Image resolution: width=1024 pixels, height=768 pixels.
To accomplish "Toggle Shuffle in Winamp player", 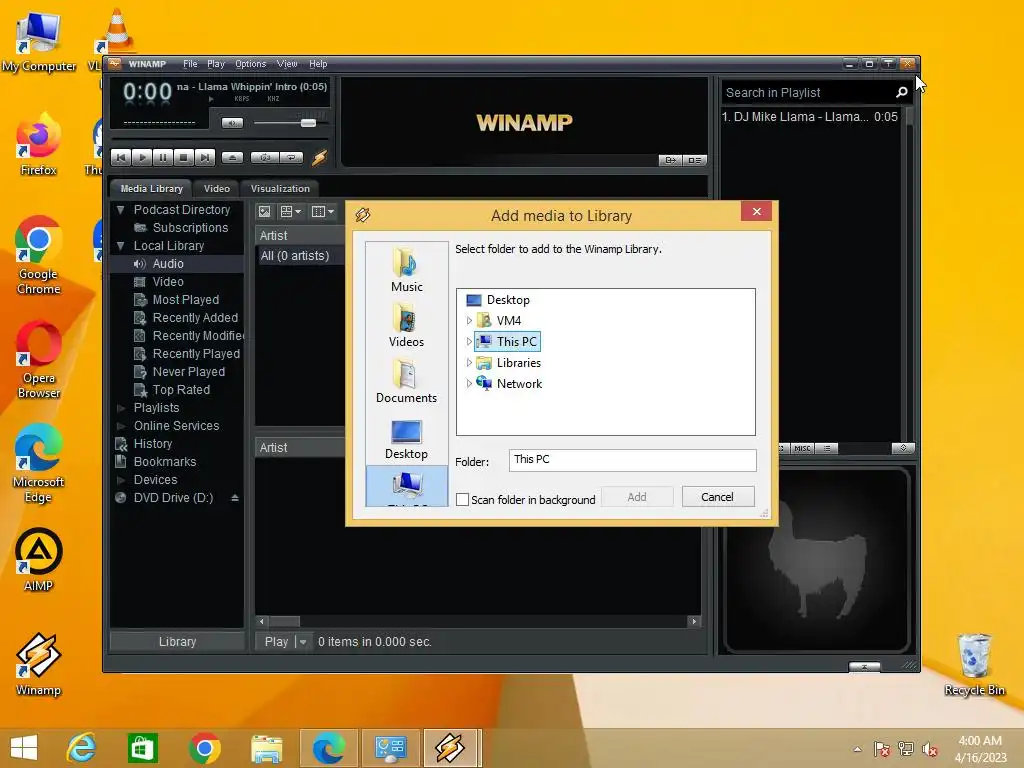I will pyautogui.click(x=265, y=157).
